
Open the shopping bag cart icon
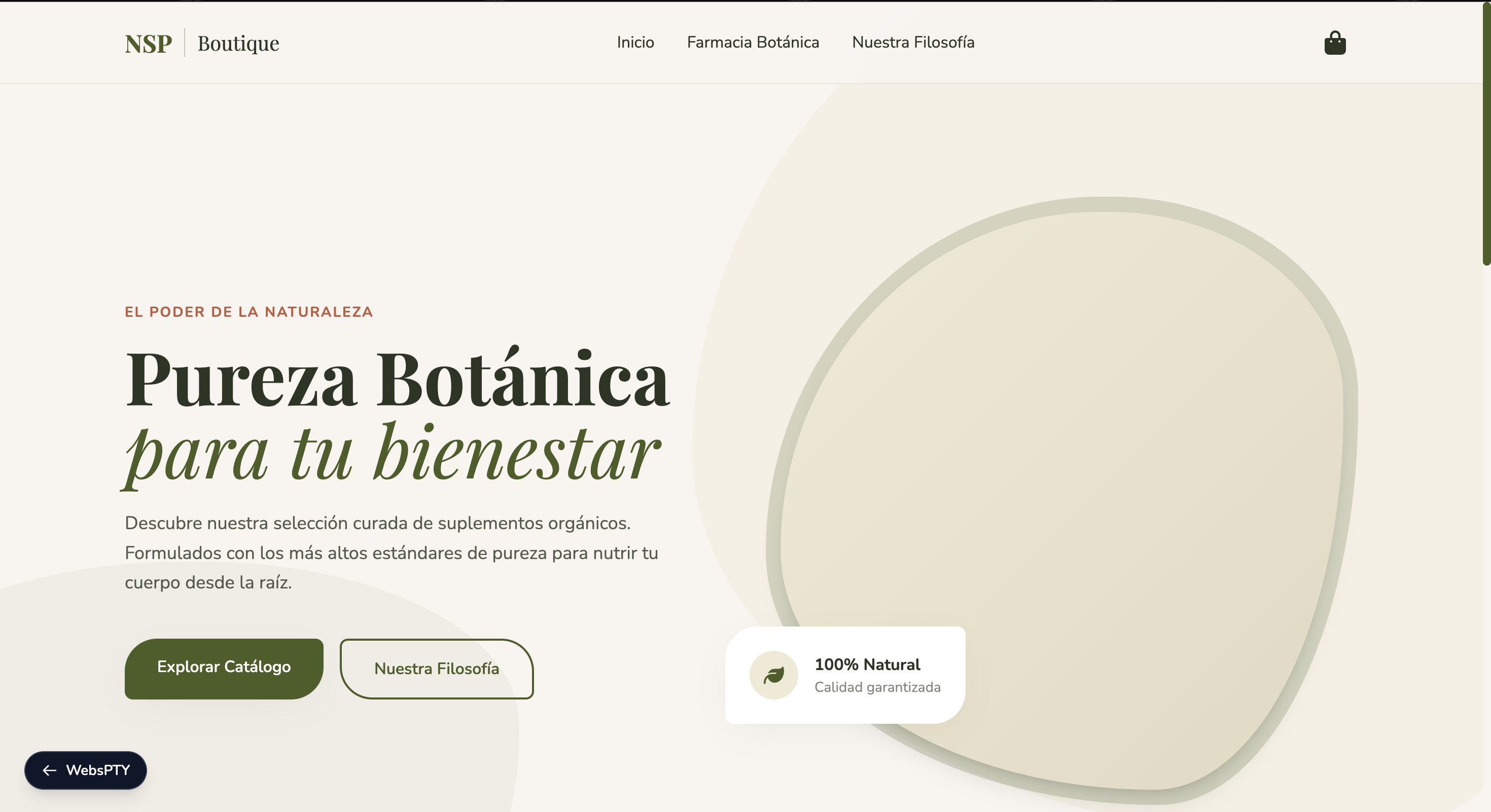tap(1335, 43)
